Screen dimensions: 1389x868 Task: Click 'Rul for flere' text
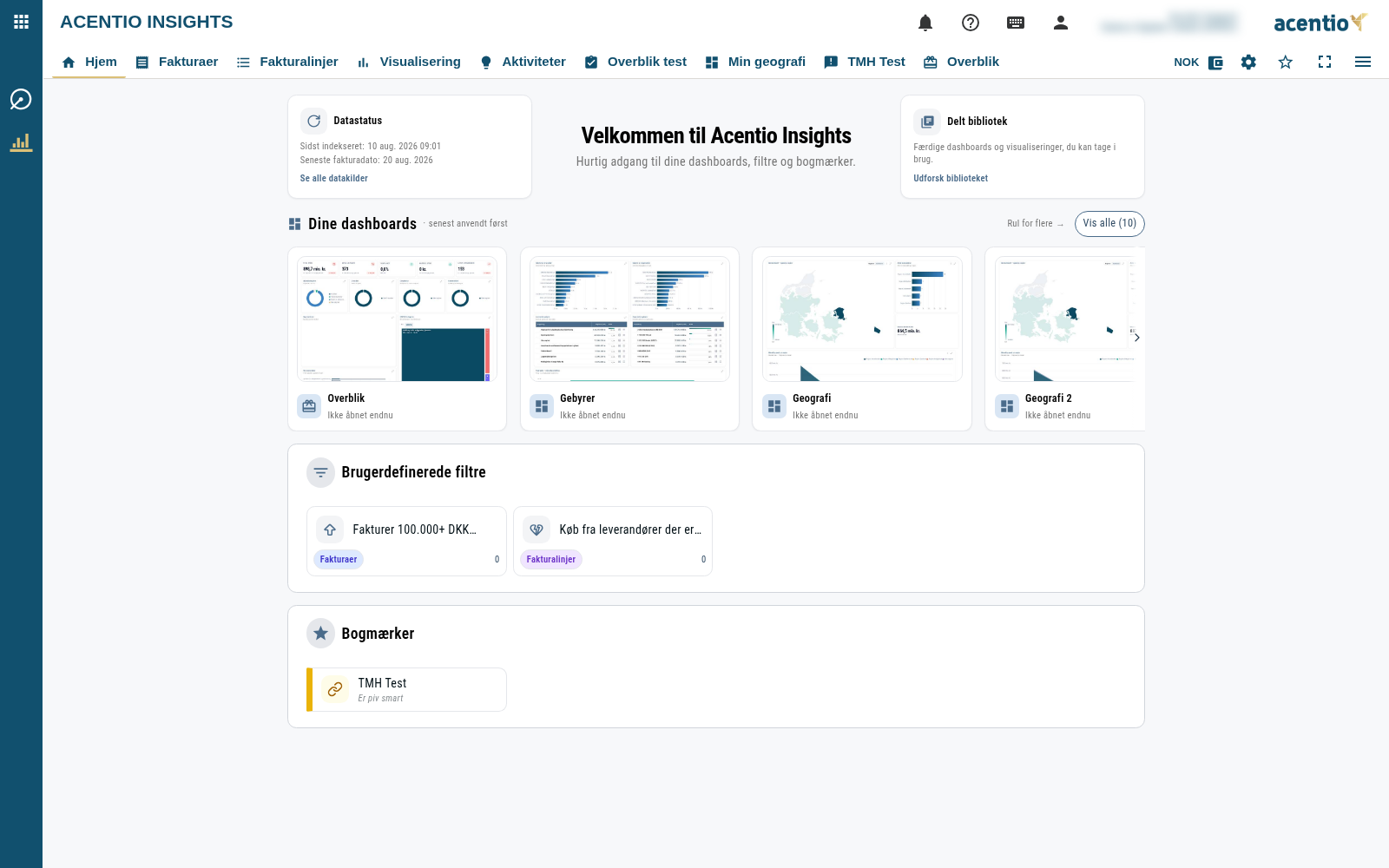pyautogui.click(x=1035, y=224)
